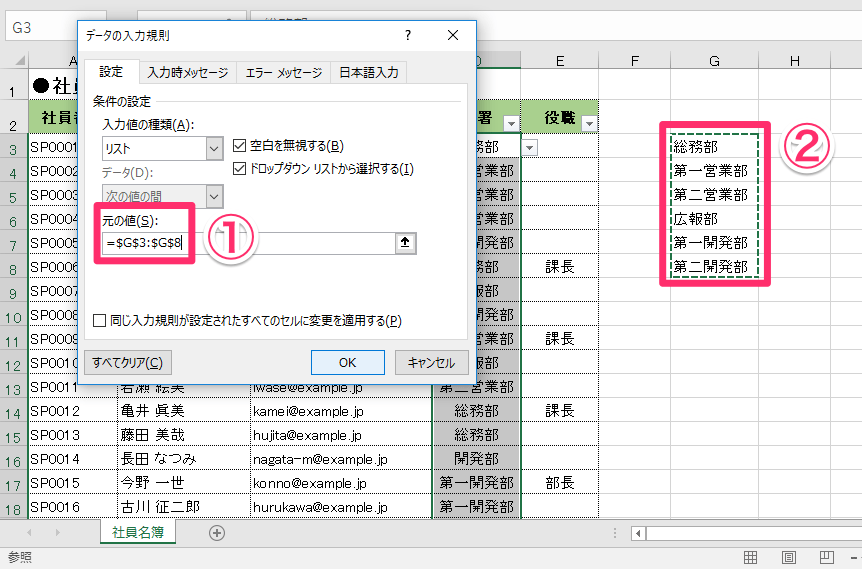
Task: Click cell 古川 征二郎
Action: pyautogui.click(x=184, y=507)
